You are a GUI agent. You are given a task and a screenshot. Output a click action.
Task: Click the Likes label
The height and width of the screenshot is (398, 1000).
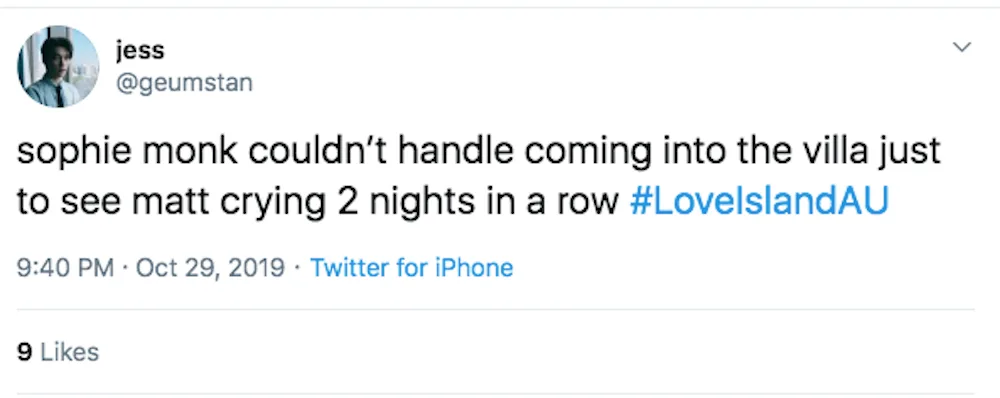tap(70, 352)
